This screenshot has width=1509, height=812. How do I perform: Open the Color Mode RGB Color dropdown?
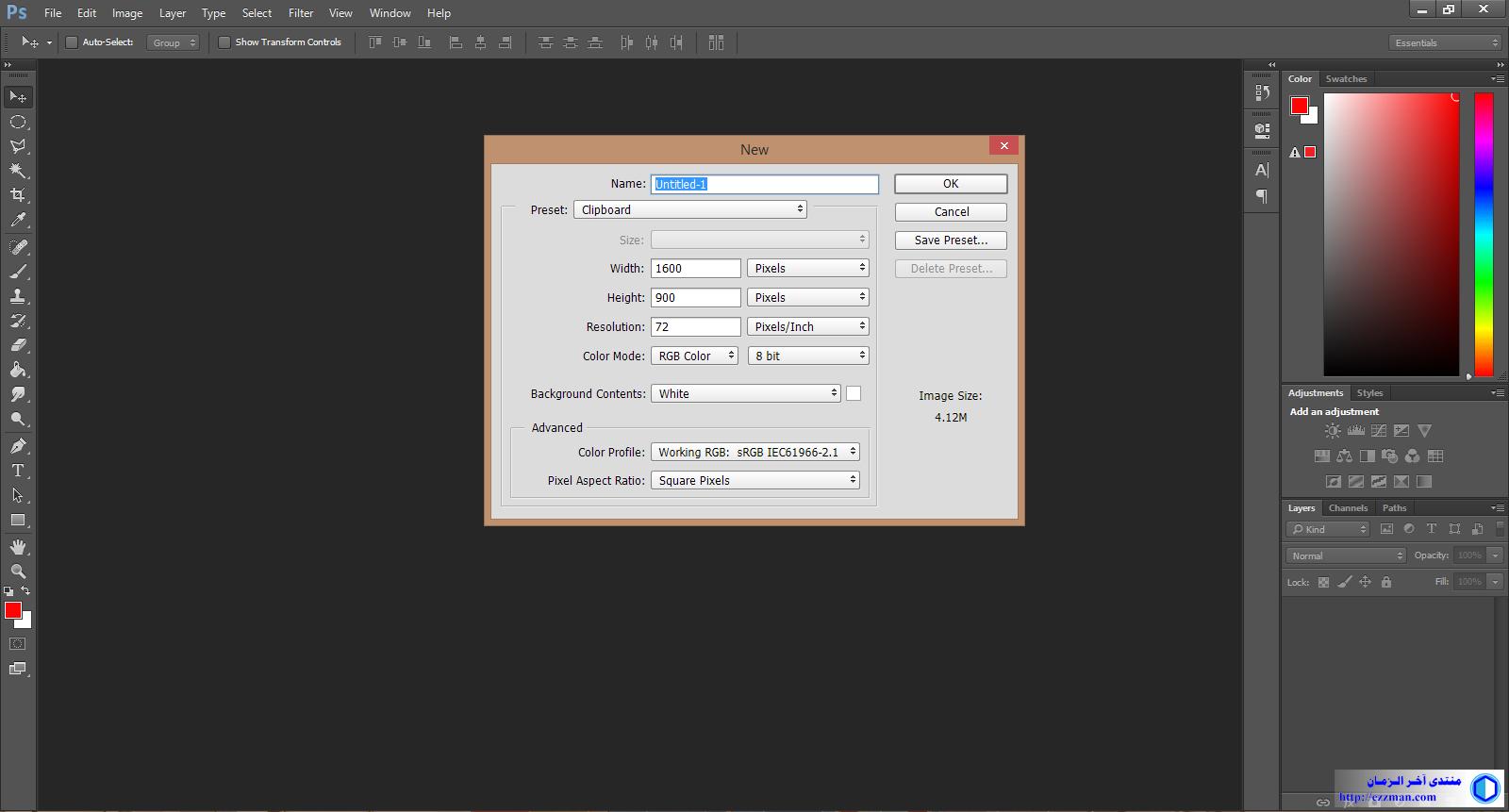point(694,356)
